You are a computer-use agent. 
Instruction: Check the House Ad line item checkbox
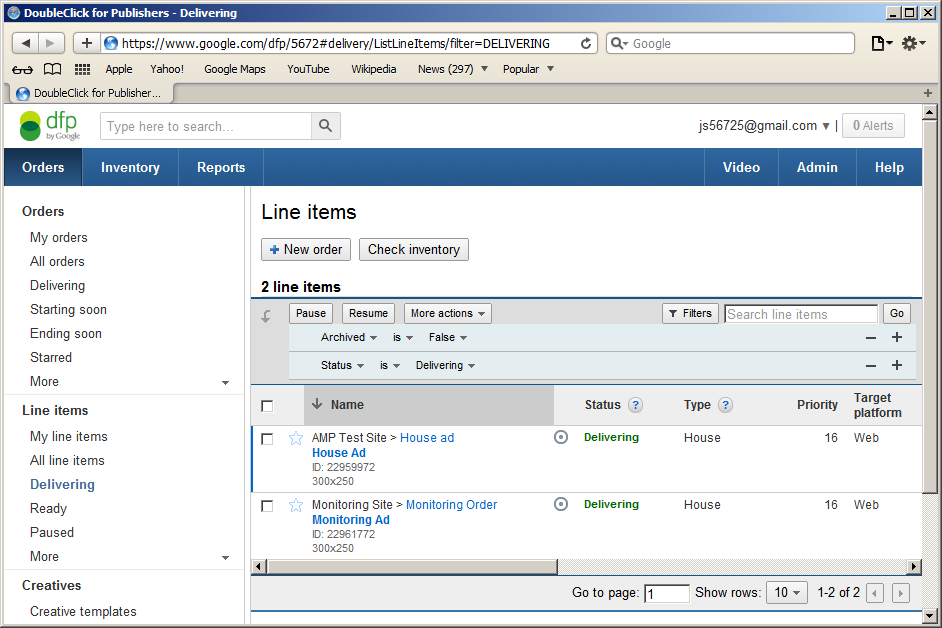[x=267, y=439]
